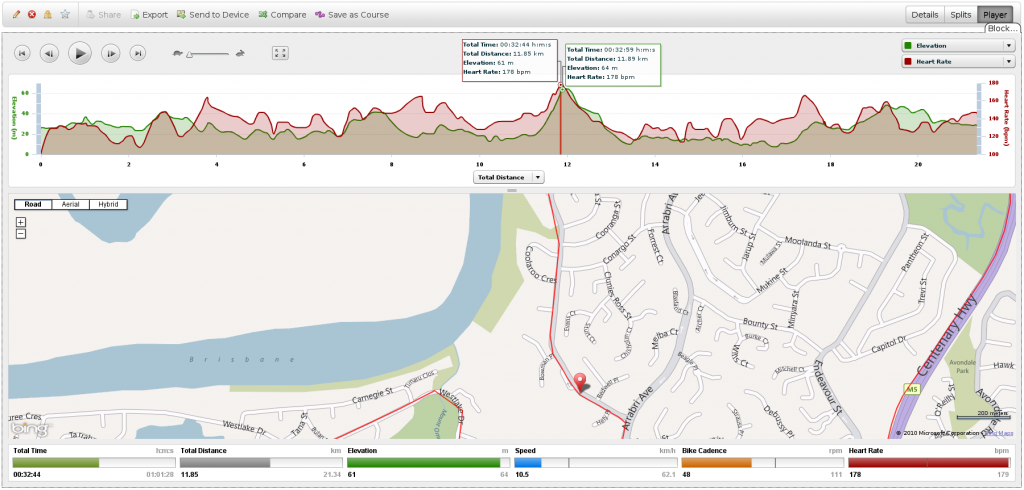The height and width of the screenshot is (490, 1024).
Task: Click the green Elevation color swatch
Action: click(908, 46)
